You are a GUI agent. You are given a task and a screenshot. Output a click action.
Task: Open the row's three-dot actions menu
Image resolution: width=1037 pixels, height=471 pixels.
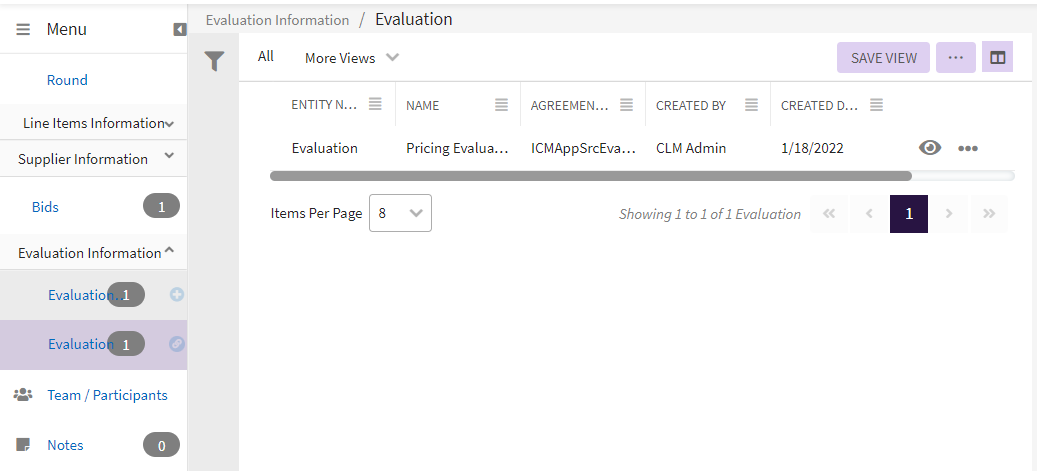click(967, 149)
